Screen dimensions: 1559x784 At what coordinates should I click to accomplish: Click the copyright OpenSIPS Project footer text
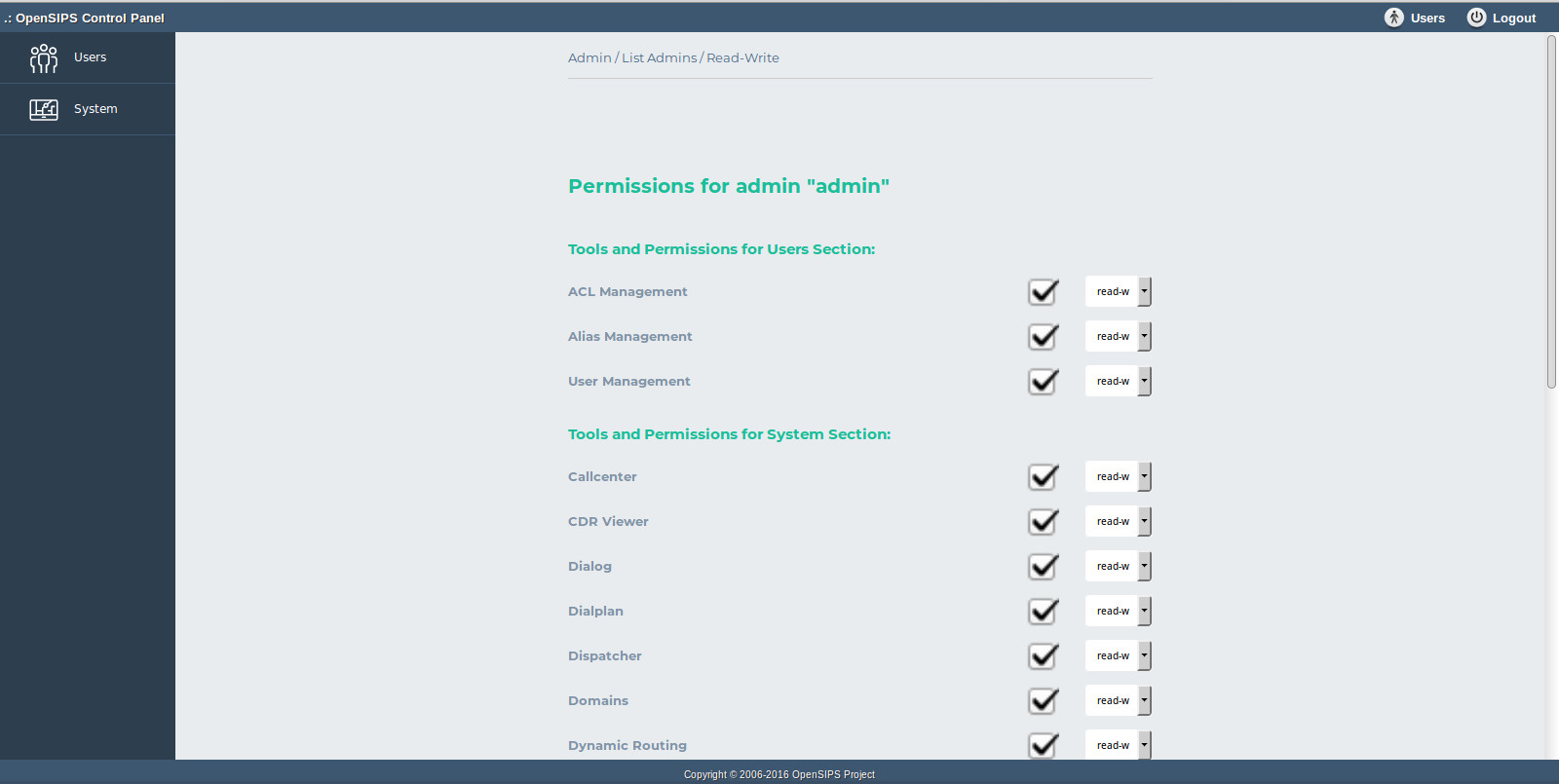click(x=779, y=774)
